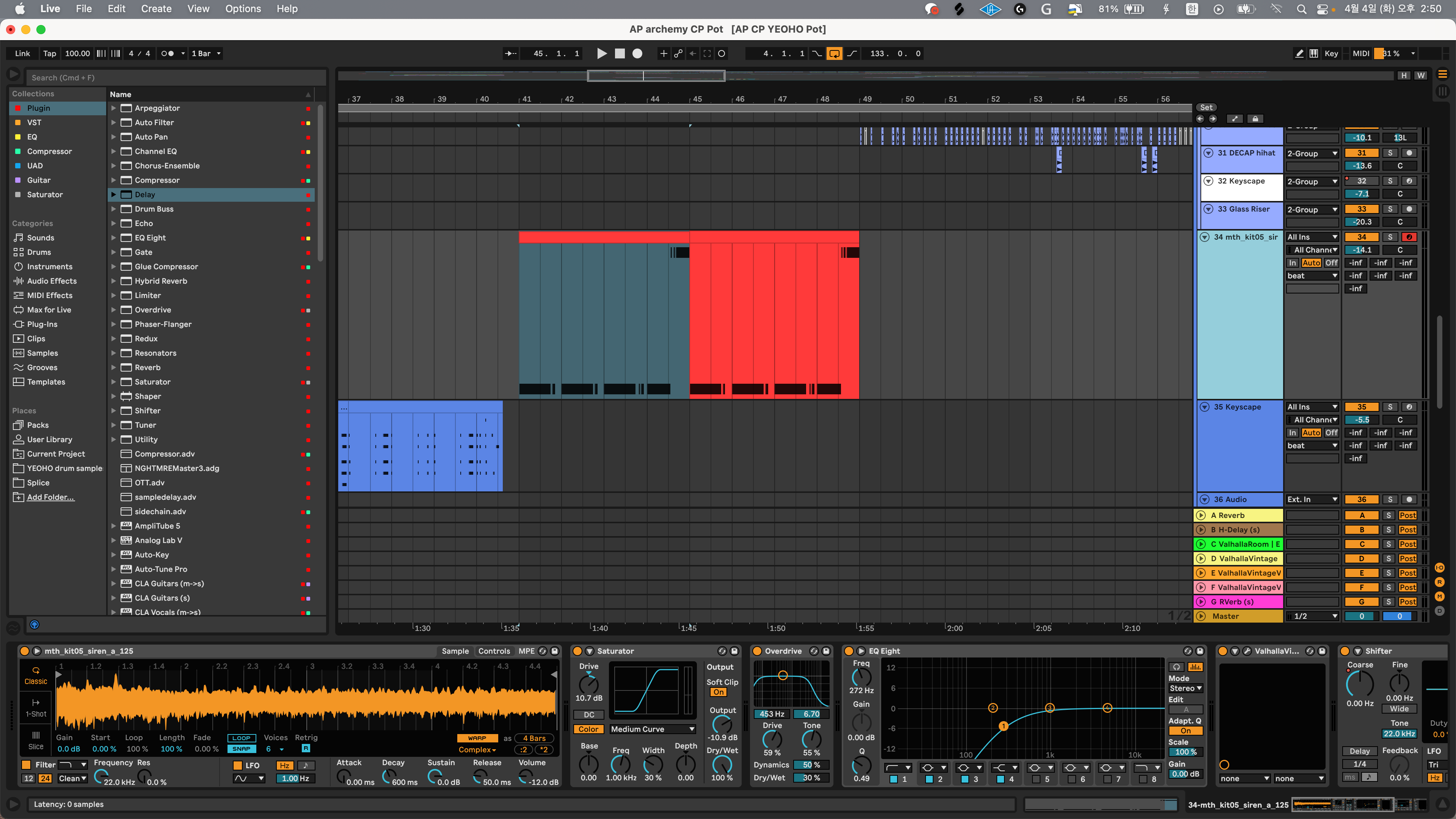Expand the Delay folder in browser

tap(114, 195)
